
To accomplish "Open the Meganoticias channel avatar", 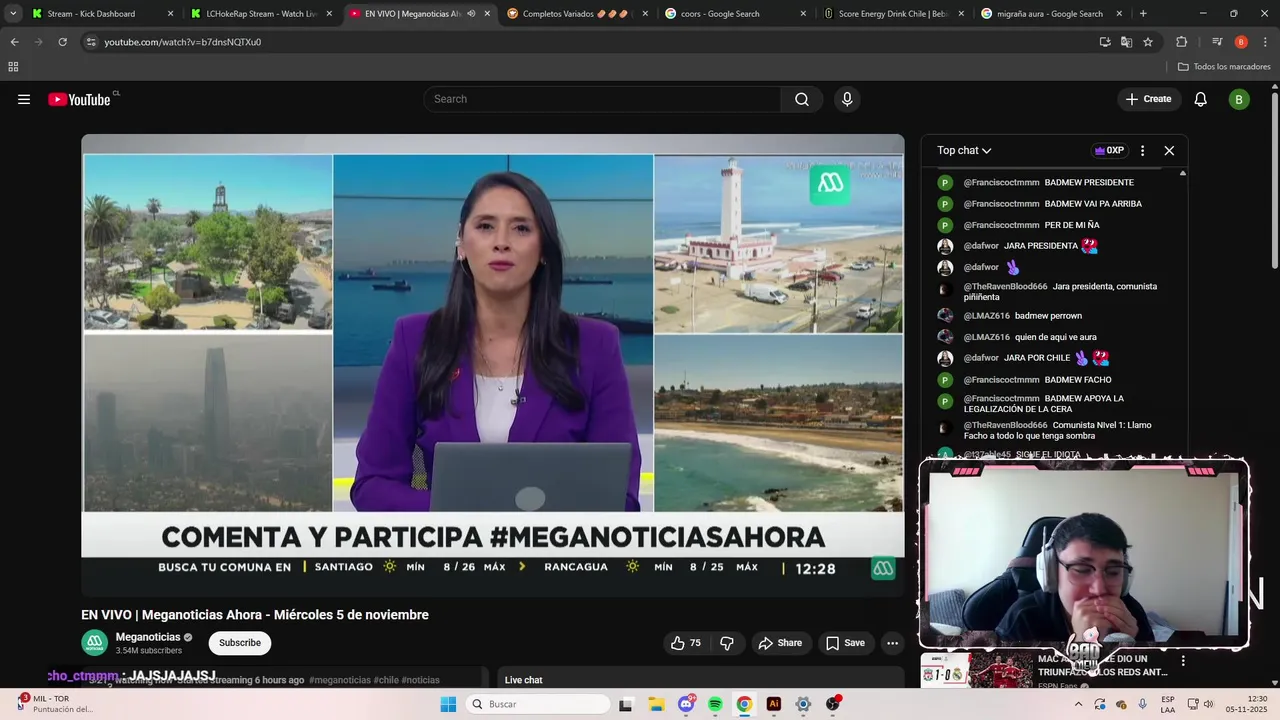I will [95, 643].
